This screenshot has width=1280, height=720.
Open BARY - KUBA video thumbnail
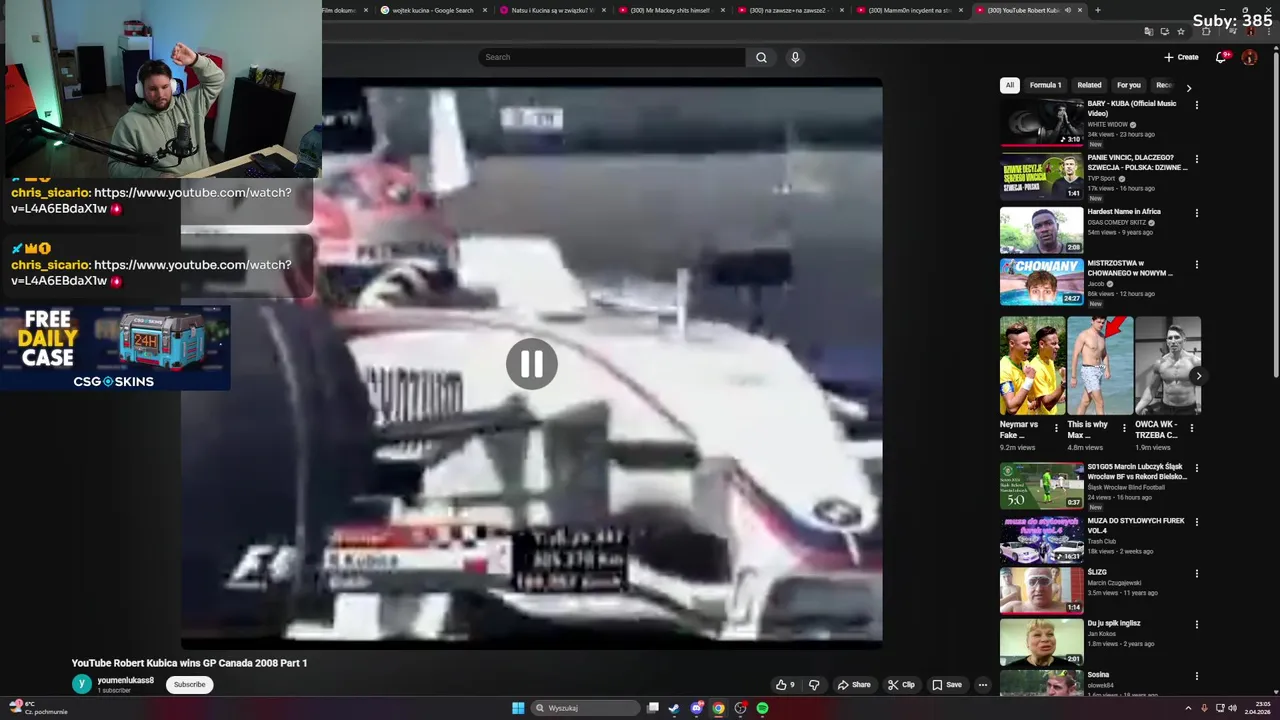[1042, 123]
